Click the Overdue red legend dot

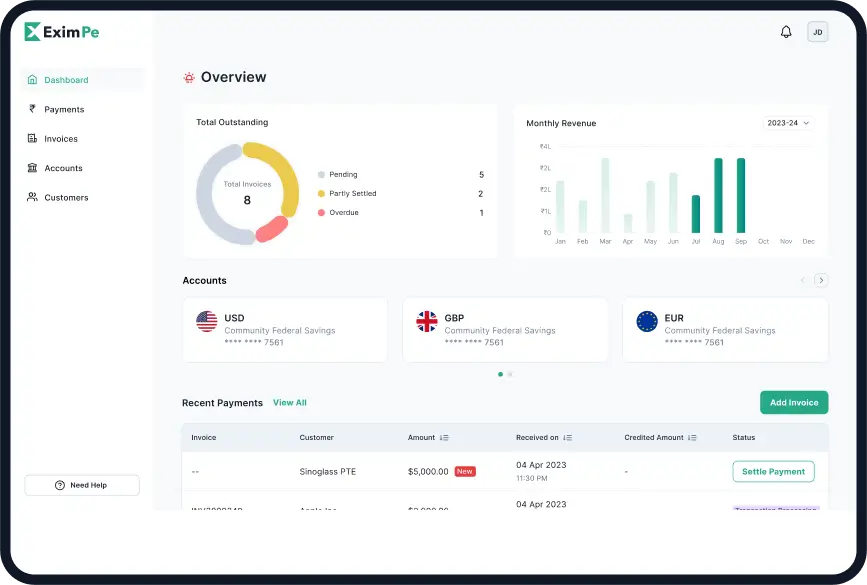point(321,213)
